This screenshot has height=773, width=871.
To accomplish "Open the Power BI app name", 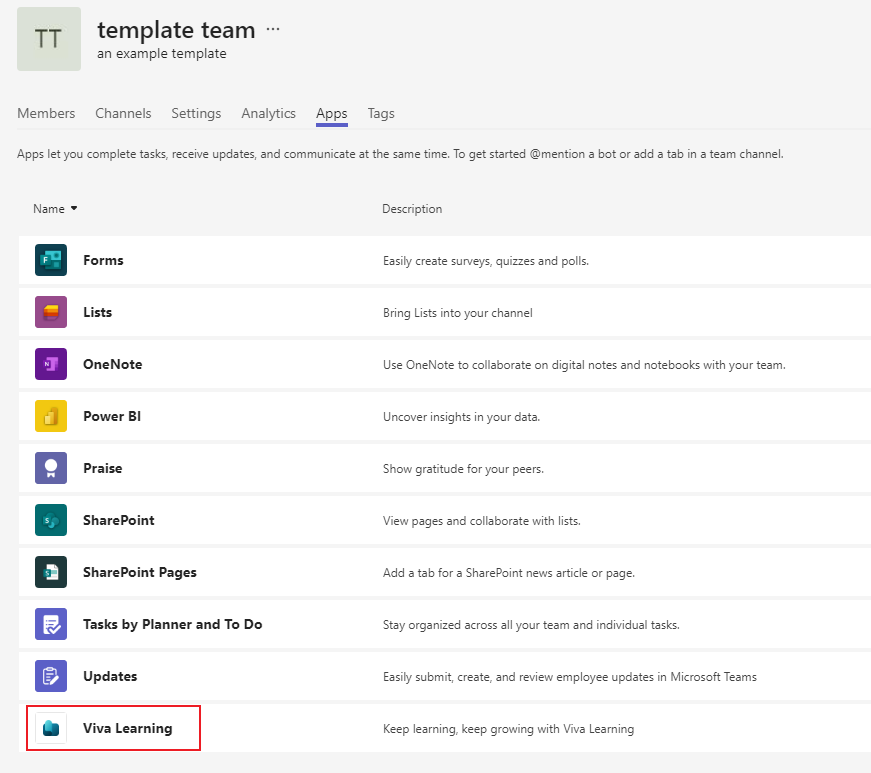I will (x=112, y=416).
